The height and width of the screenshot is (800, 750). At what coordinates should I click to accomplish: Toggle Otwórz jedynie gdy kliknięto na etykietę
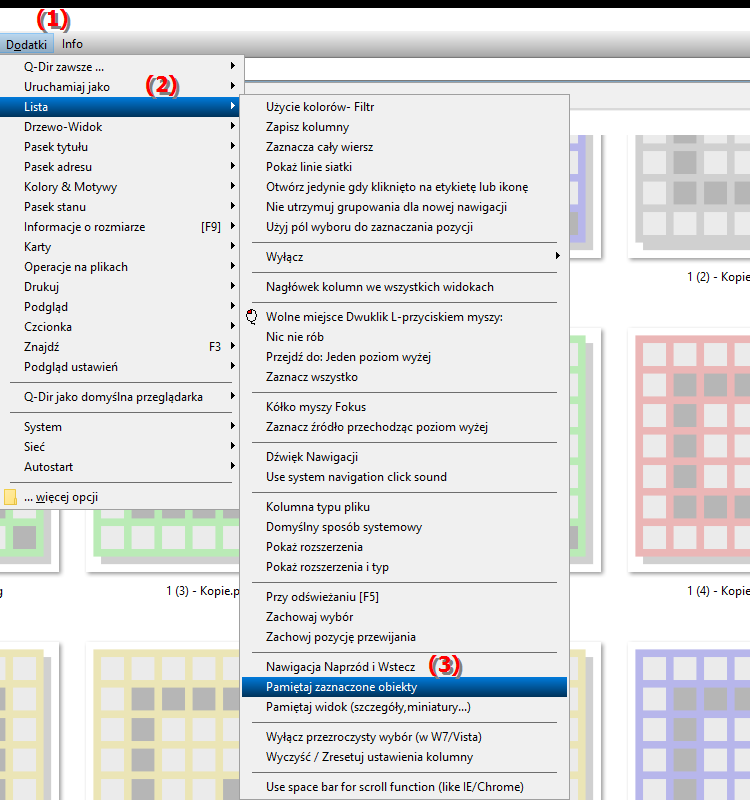click(404, 187)
